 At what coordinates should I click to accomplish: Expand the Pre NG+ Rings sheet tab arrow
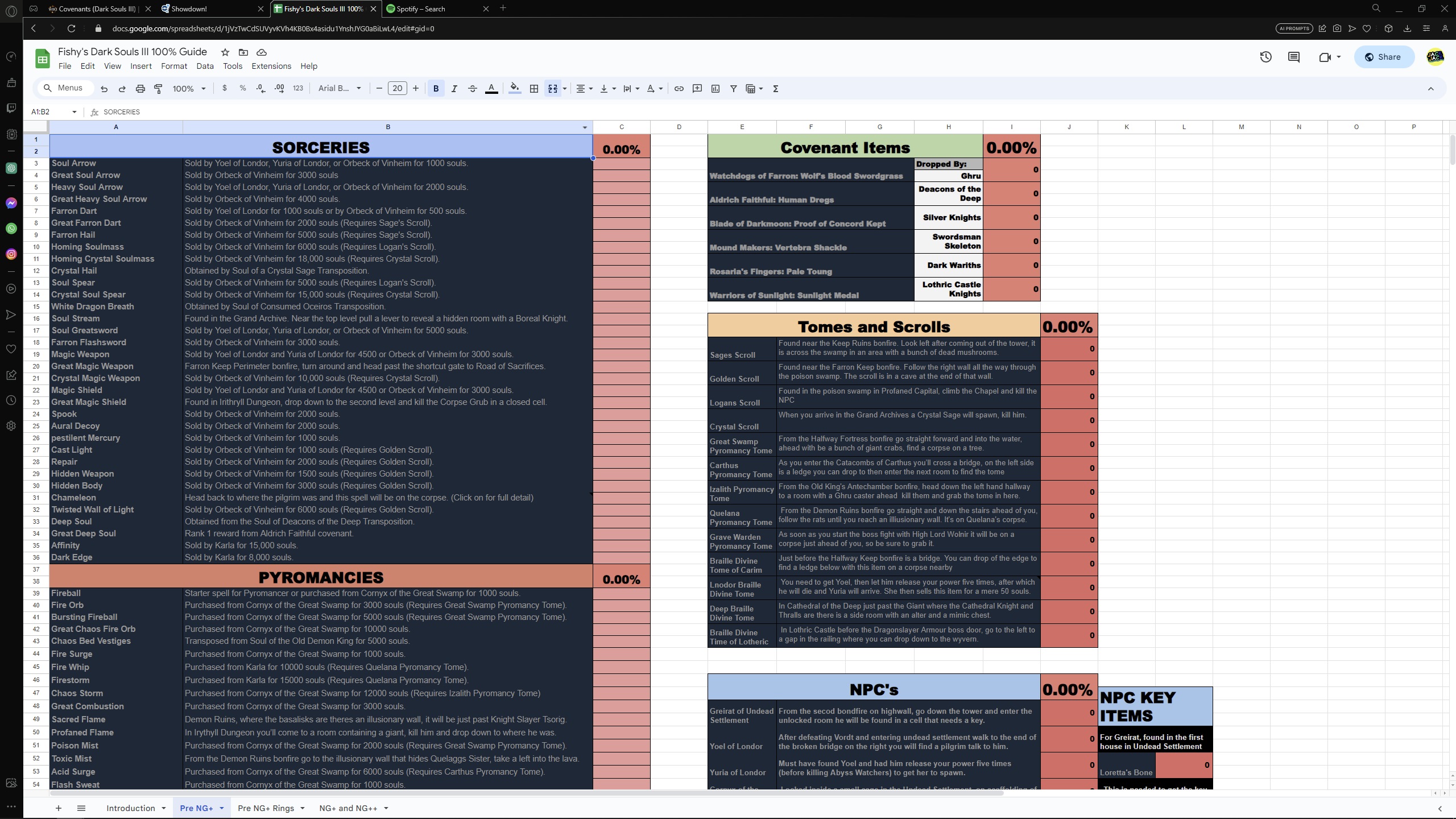303,808
